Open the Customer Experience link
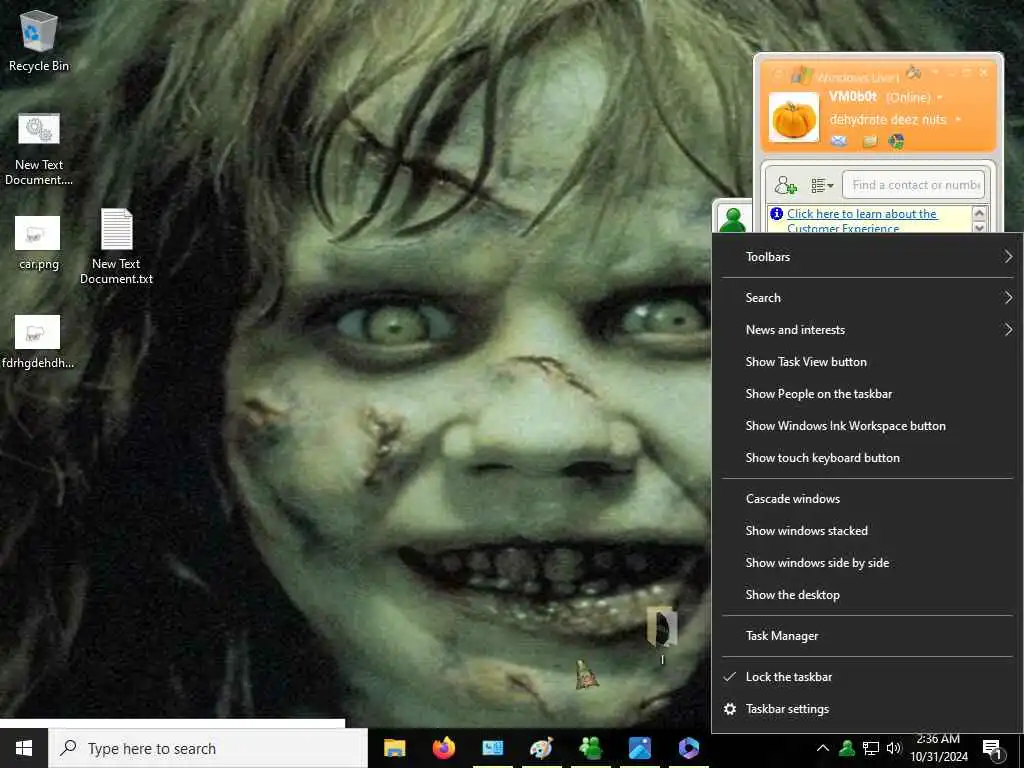The image size is (1024, 768). (862, 221)
